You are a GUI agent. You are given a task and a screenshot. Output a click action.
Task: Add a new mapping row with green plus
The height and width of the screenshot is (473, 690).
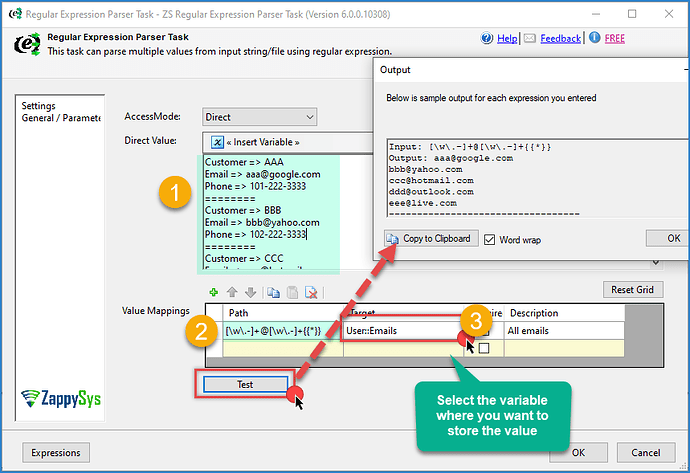214,292
